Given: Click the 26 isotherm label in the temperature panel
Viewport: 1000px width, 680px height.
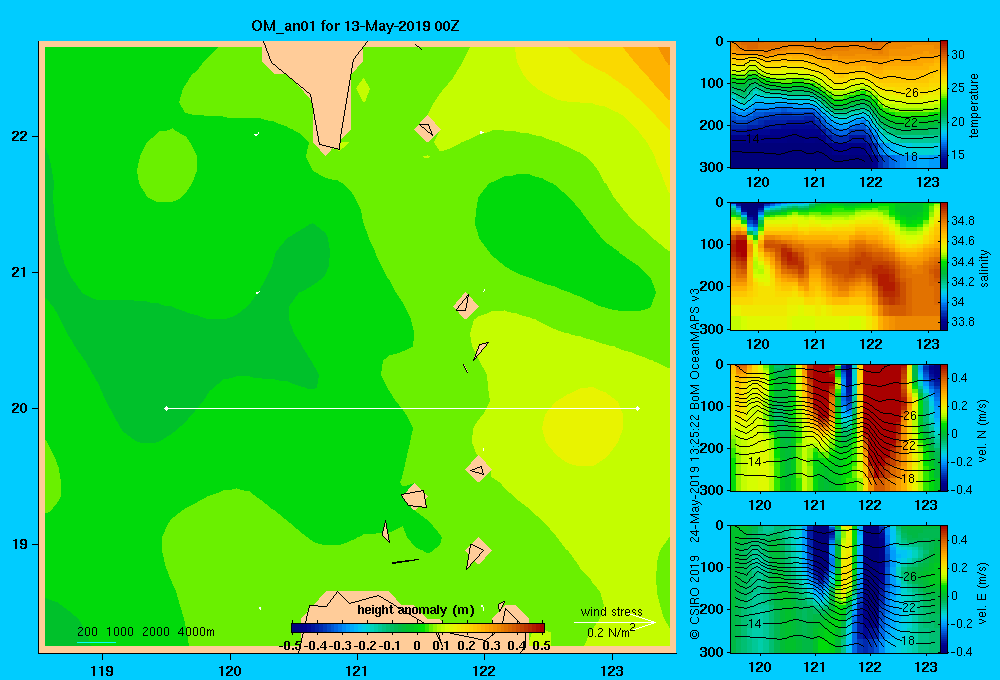Looking at the screenshot, I should [912, 92].
